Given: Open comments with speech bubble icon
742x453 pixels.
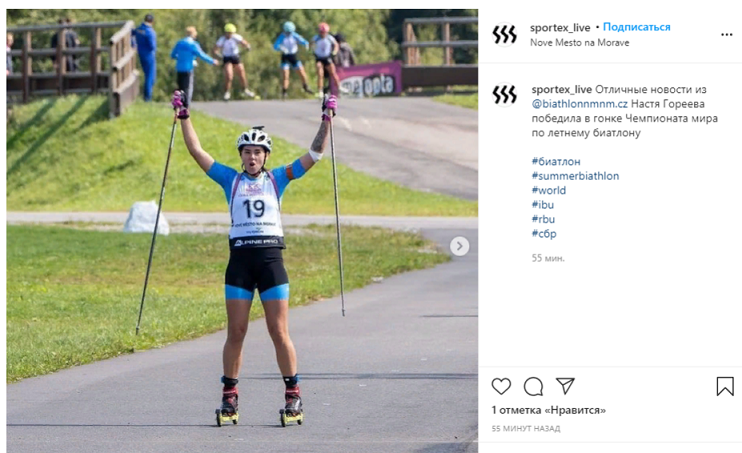Looking at the screenshot, I should click(533, 387).
